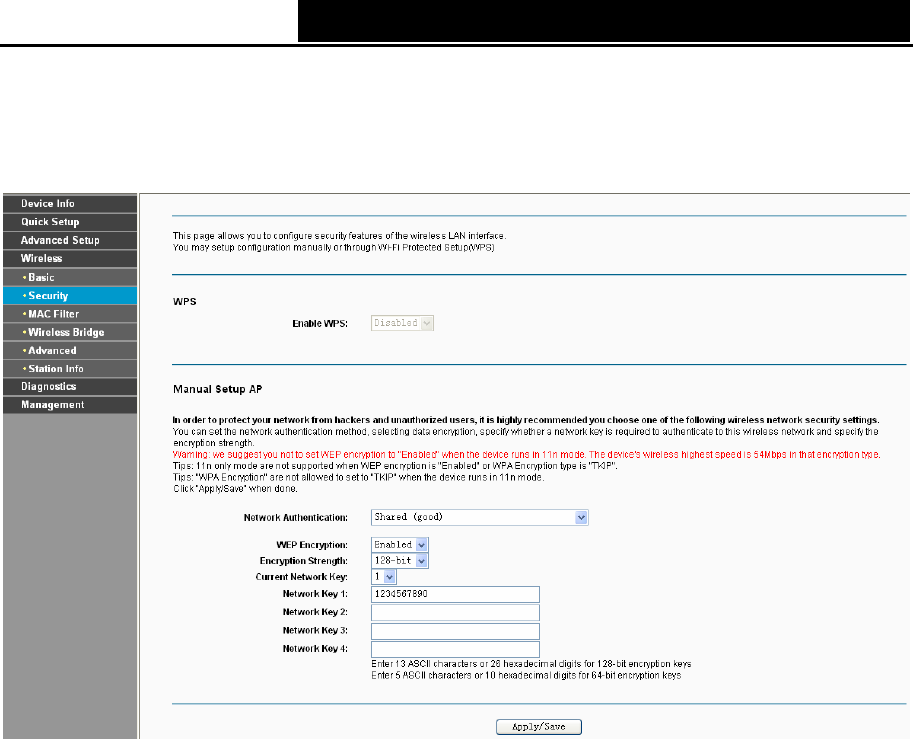Click the Network Key 1 field
913x739 pixels.
(455, 594)
